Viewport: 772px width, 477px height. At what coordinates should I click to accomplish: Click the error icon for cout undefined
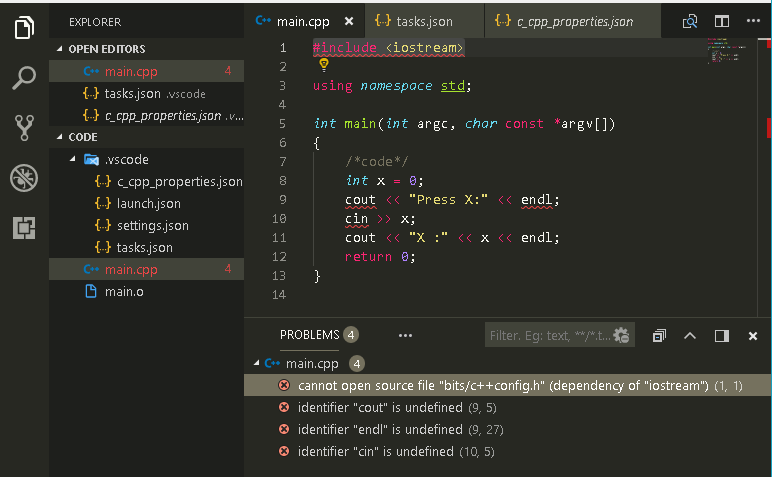284,407
